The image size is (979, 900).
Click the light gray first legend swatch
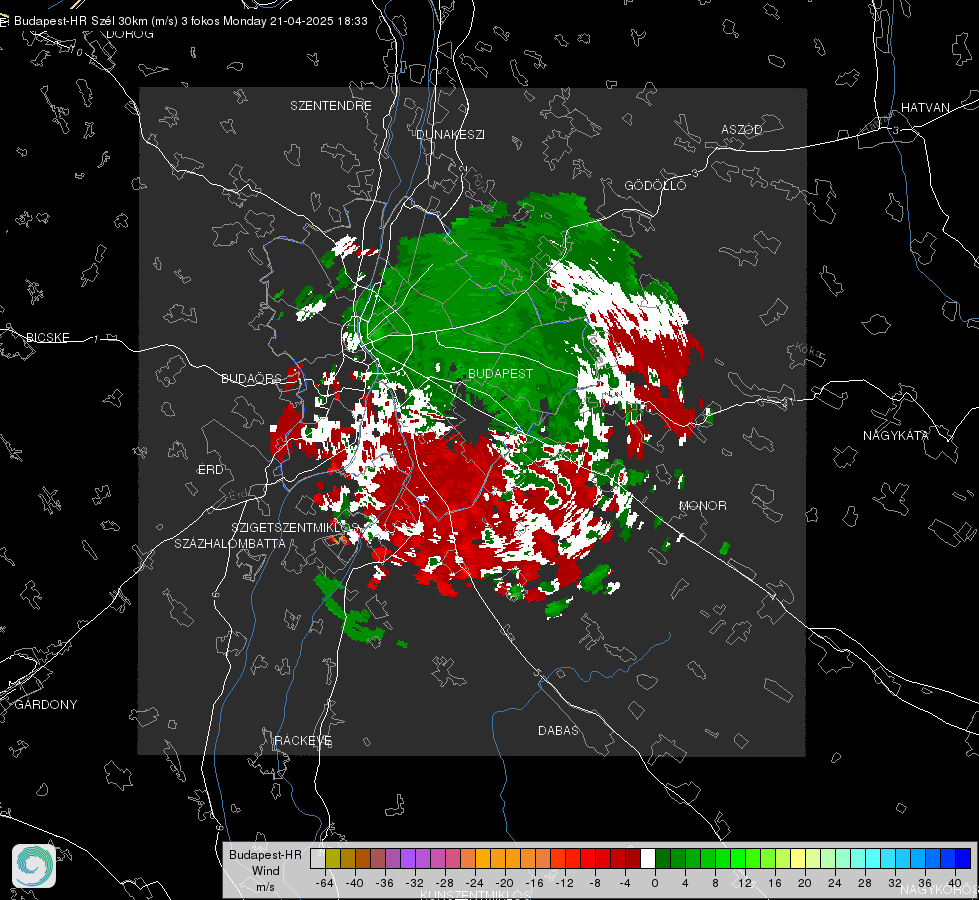pyautogui.click(x=318, y=858)
